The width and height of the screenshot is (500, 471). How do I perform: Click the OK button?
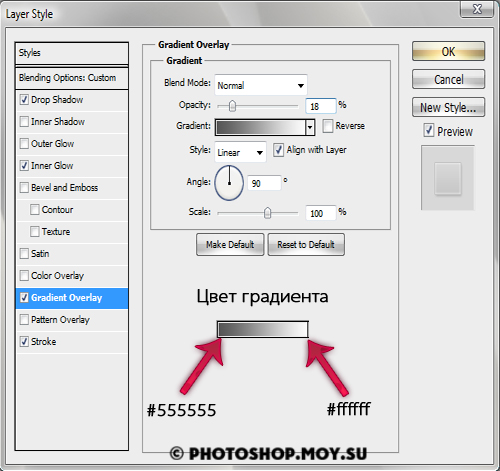pyautogui.click(x=448, y=51)
